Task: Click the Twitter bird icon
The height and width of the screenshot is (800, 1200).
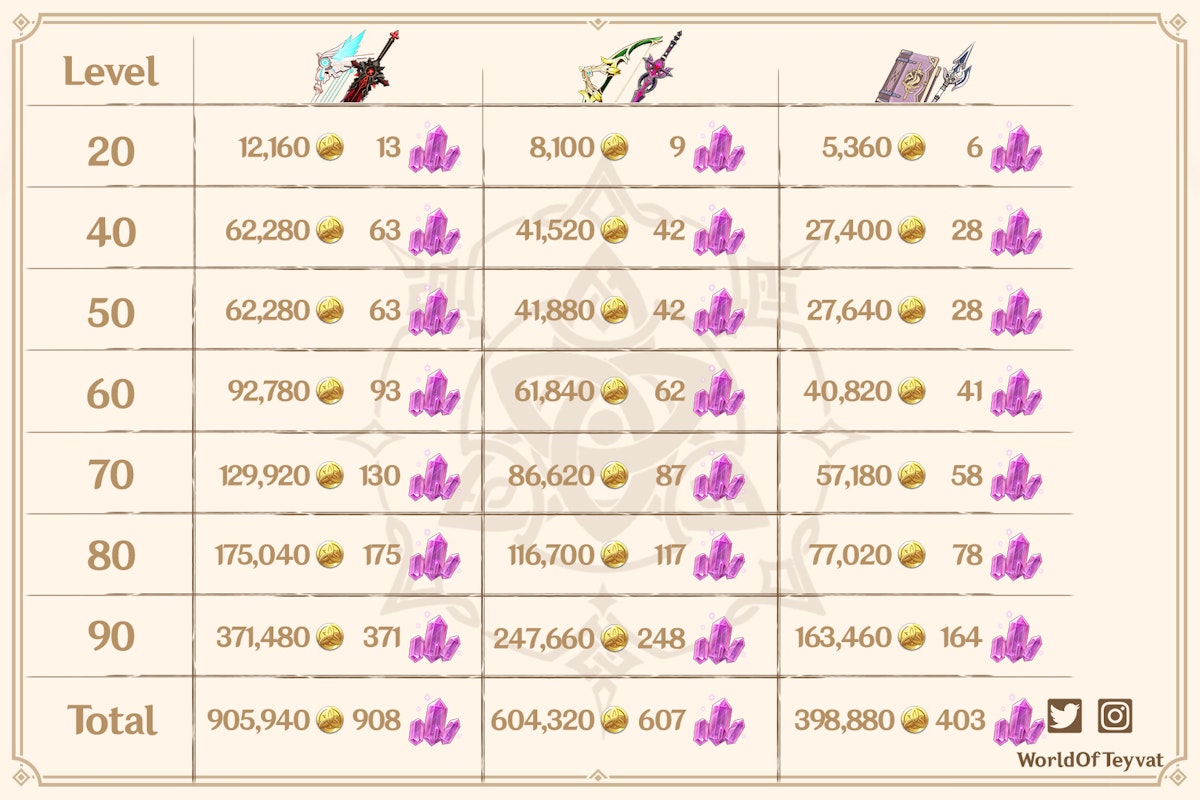Action: (x=1065, y=716)
